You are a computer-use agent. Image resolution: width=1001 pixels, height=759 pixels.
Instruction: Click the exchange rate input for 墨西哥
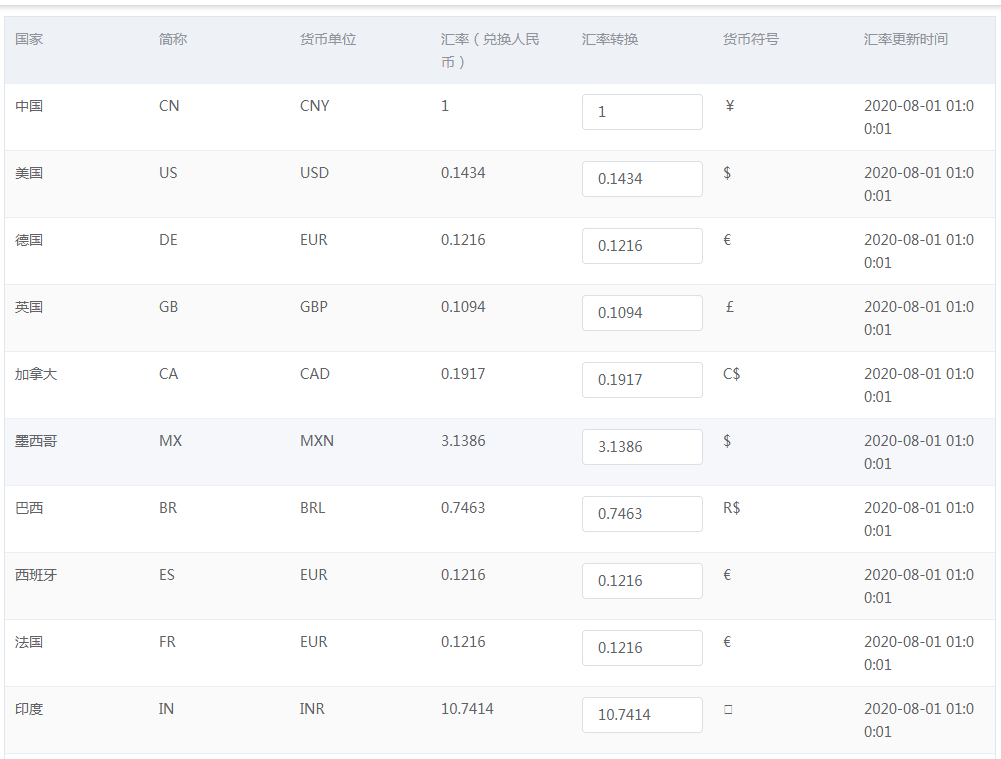pos(642,447)
